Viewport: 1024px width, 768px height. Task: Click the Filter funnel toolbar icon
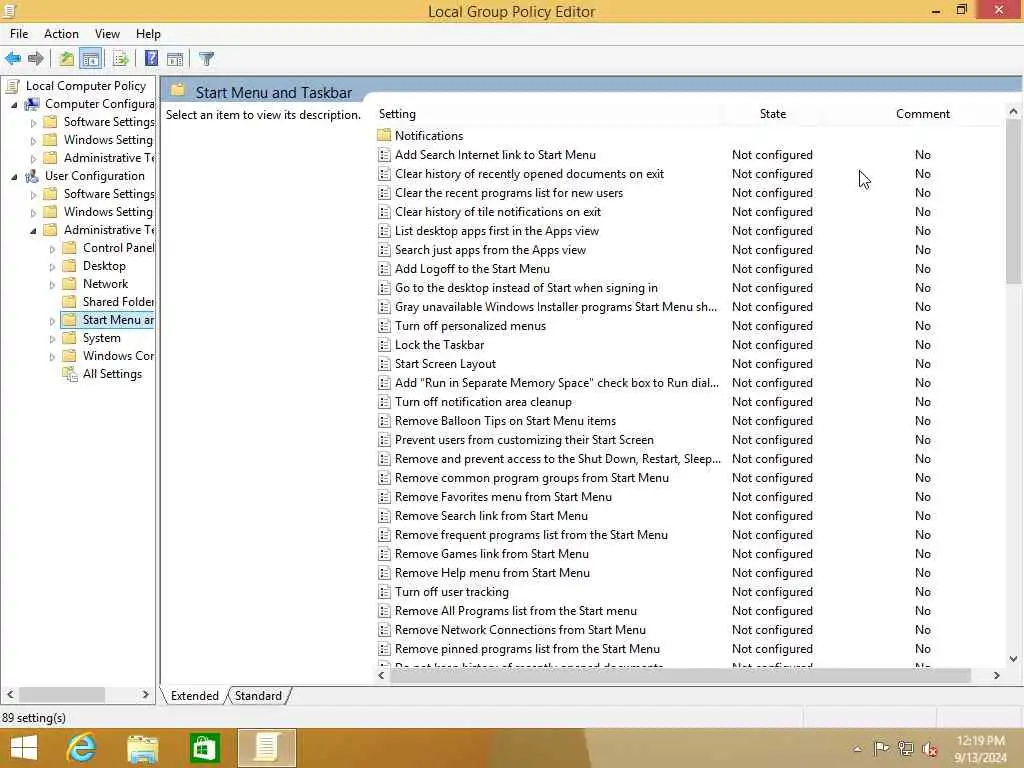coord(206,59)
